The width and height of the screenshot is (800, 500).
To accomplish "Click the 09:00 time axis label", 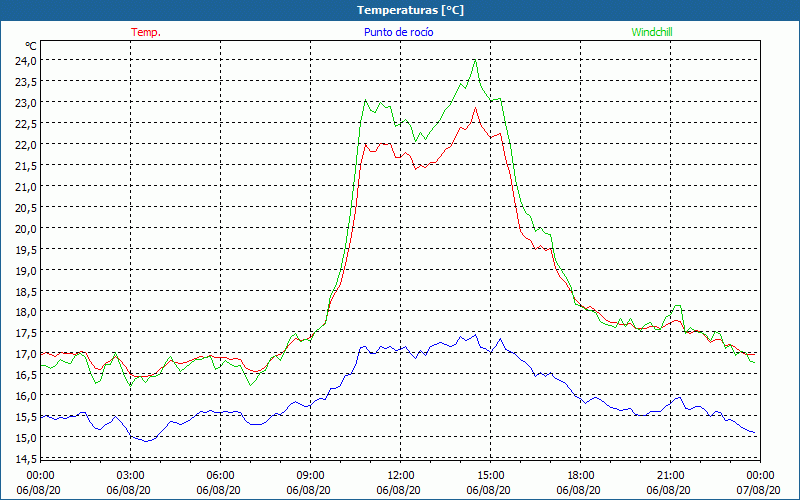I will click(311, 475).
